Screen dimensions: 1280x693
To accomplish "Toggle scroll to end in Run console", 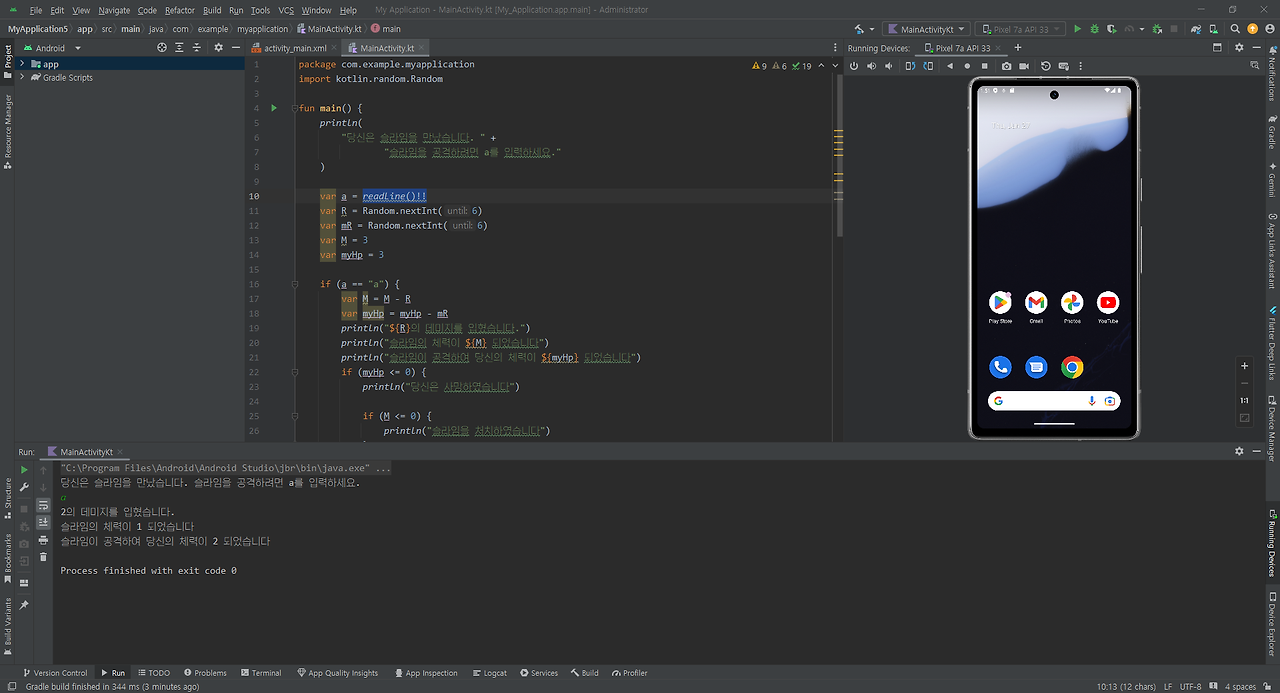I will click(x=43, y=522).
